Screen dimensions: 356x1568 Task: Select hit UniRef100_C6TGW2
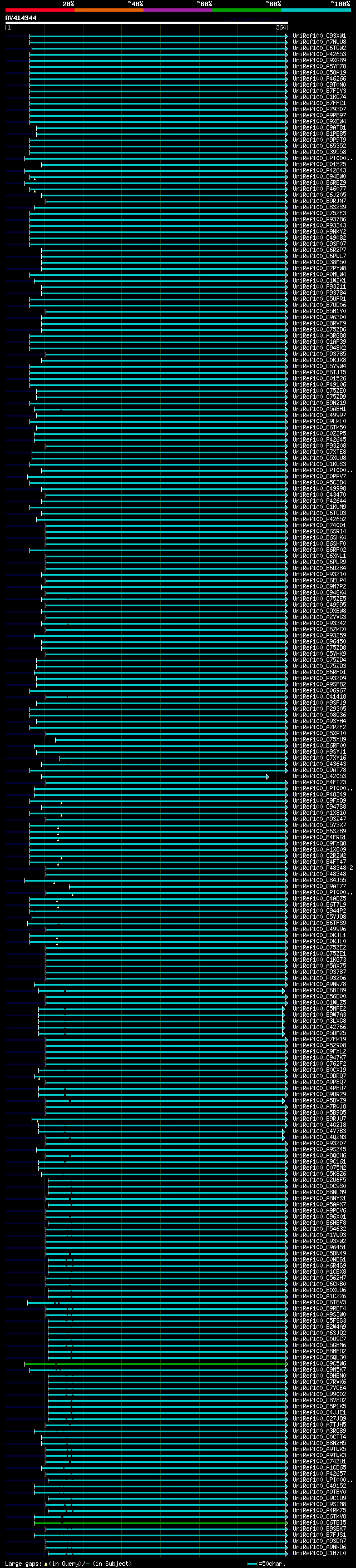(x=319, y=48)
